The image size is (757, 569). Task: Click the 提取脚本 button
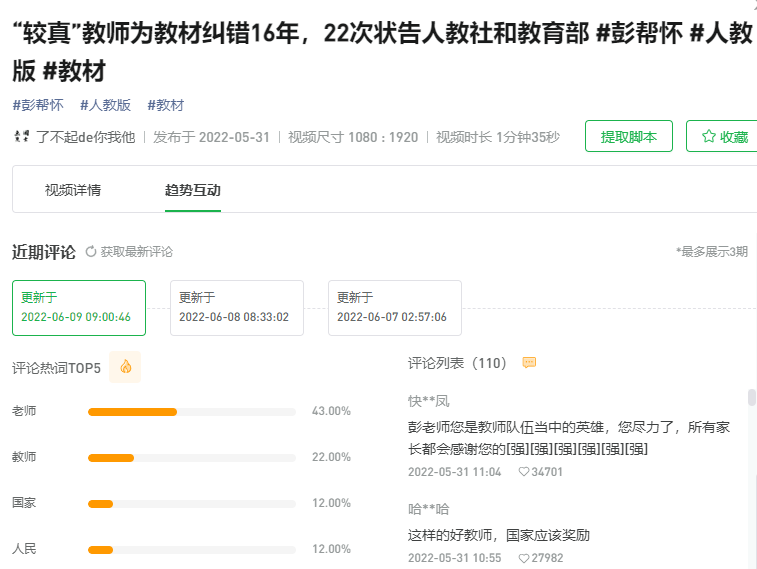[x=629, y=137]
